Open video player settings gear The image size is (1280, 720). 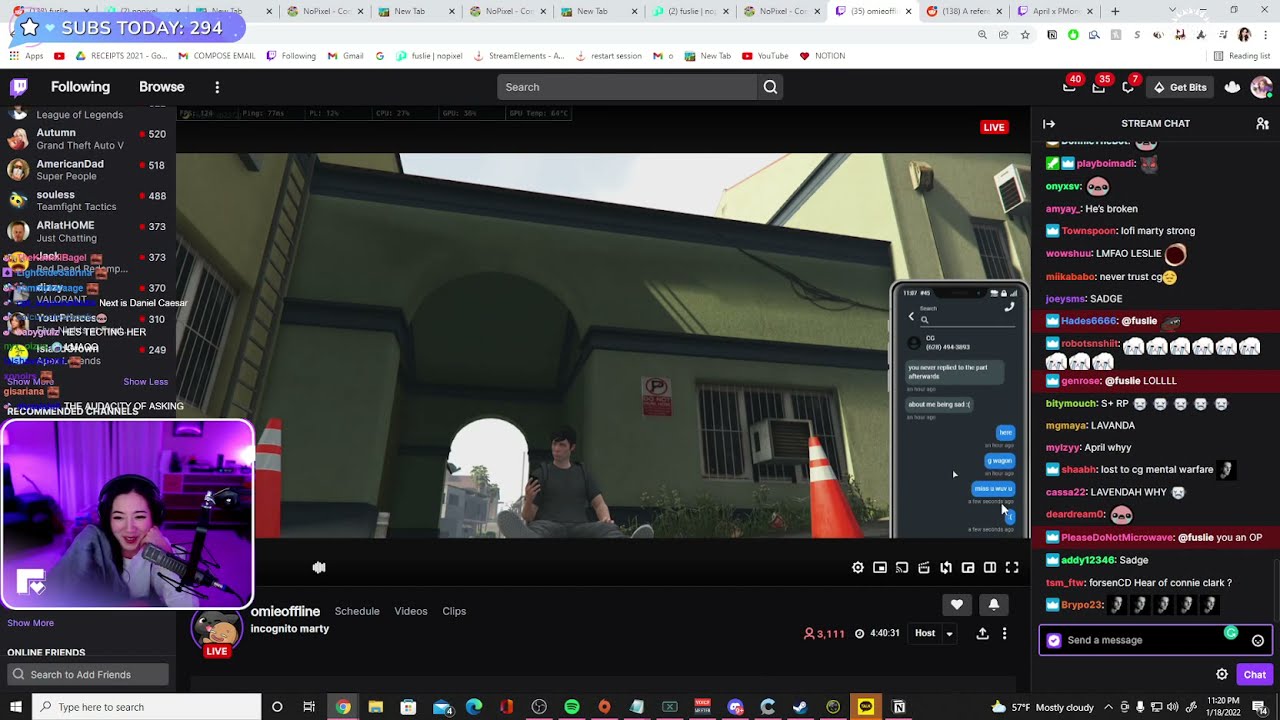(858, 568)
